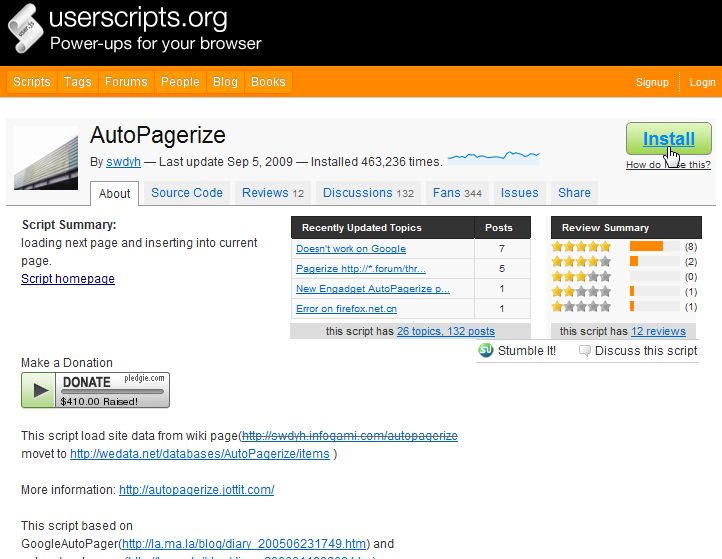This screenshot has height=559, width=722.
Task: Click the four-star rating row stars
Action: click(581, 262)
